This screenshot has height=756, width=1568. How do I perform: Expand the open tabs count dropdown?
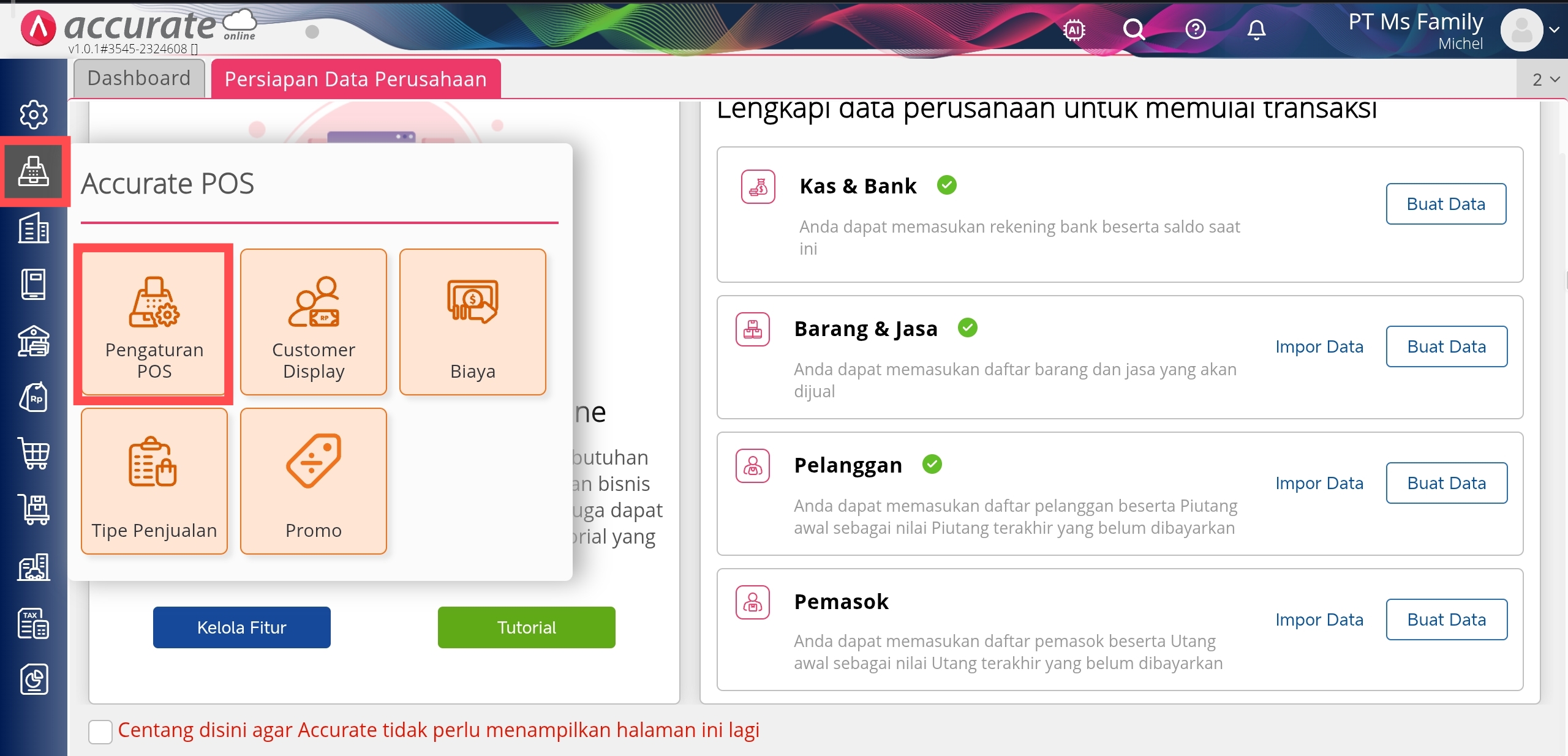coord(1545,80)
